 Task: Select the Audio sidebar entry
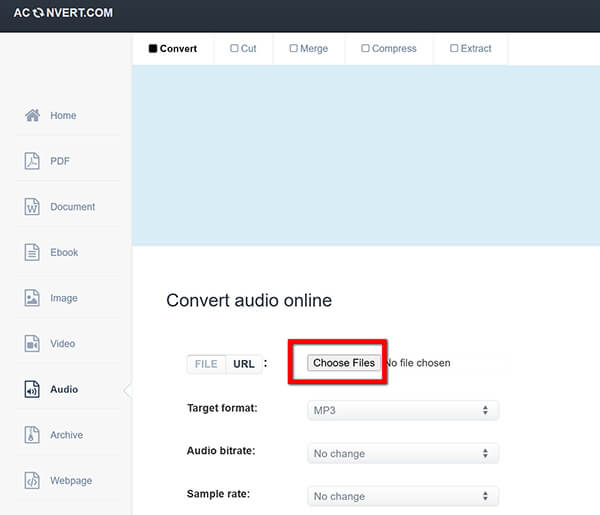[64, 389]
